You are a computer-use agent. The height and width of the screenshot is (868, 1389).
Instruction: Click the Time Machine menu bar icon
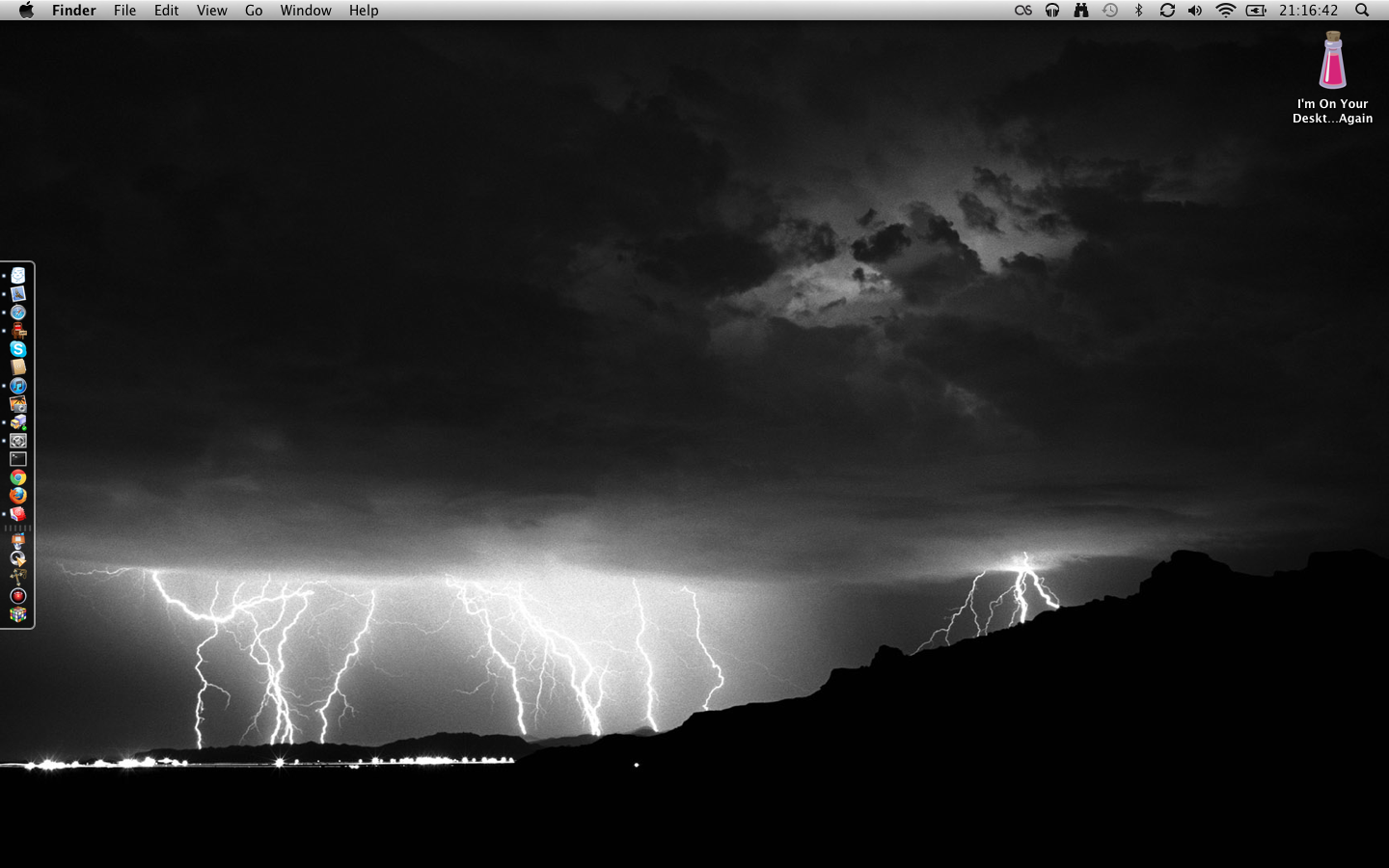tap(1110, 11)
